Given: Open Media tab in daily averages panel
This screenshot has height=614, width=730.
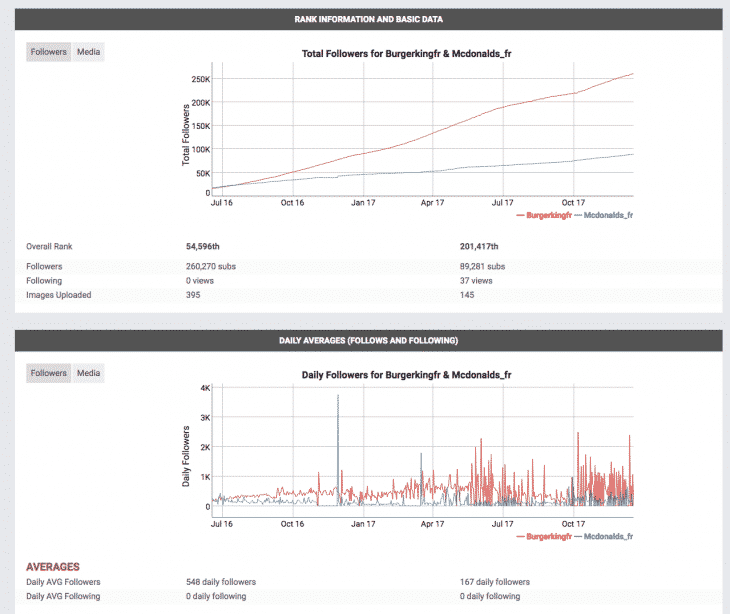Looking at the screenshot, I should (x=88, y=373).
